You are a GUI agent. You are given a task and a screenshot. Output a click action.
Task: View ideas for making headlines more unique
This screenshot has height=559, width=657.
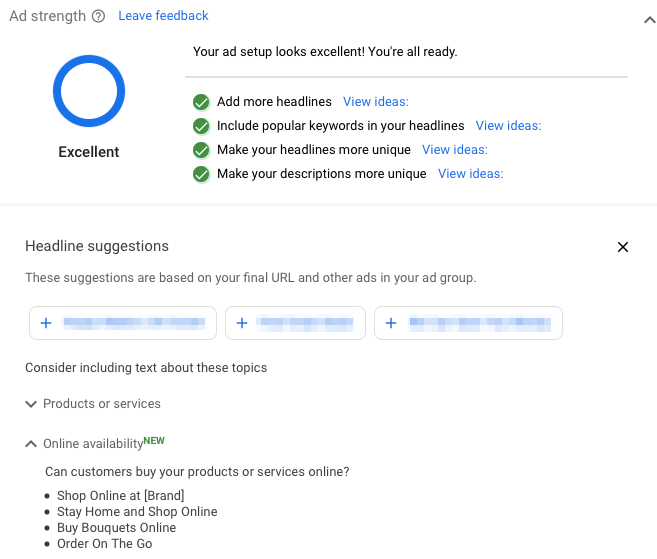point(454,150)
